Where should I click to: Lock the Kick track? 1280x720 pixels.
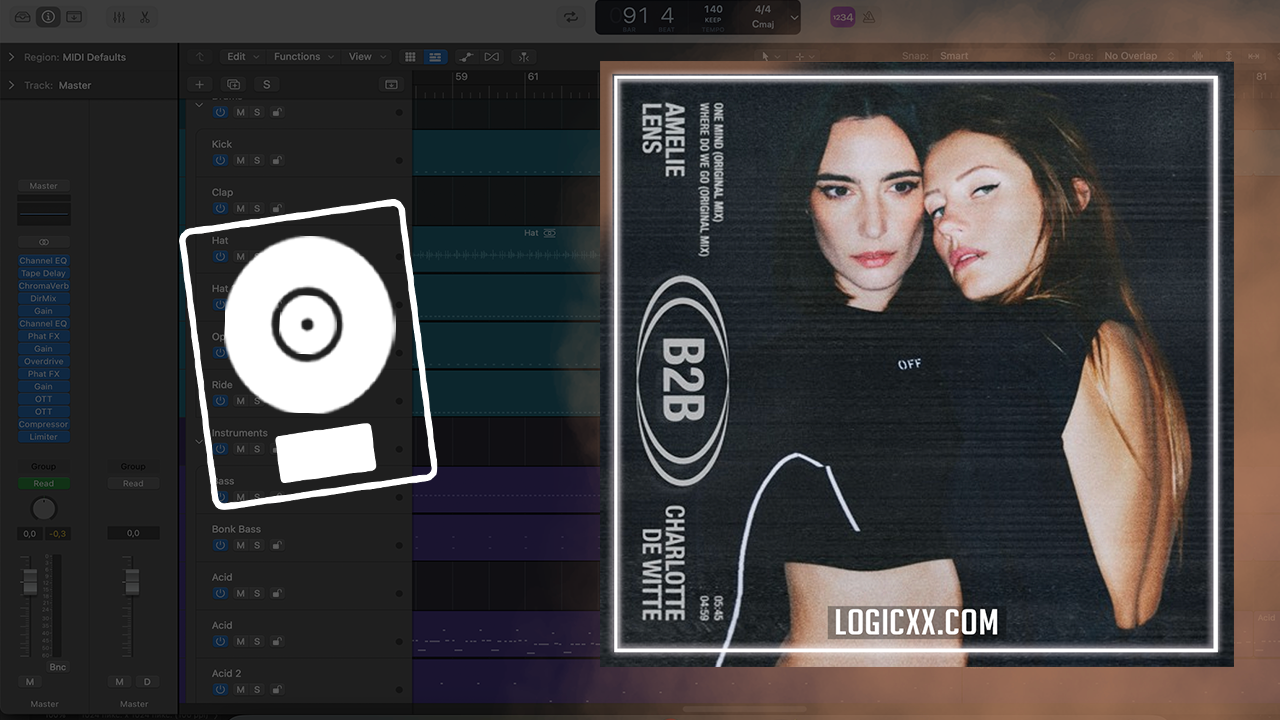(277, 160)
